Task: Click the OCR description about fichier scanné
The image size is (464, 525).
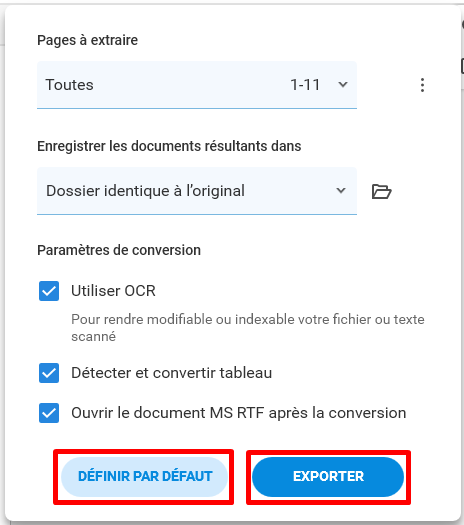Action: point(248,328)
